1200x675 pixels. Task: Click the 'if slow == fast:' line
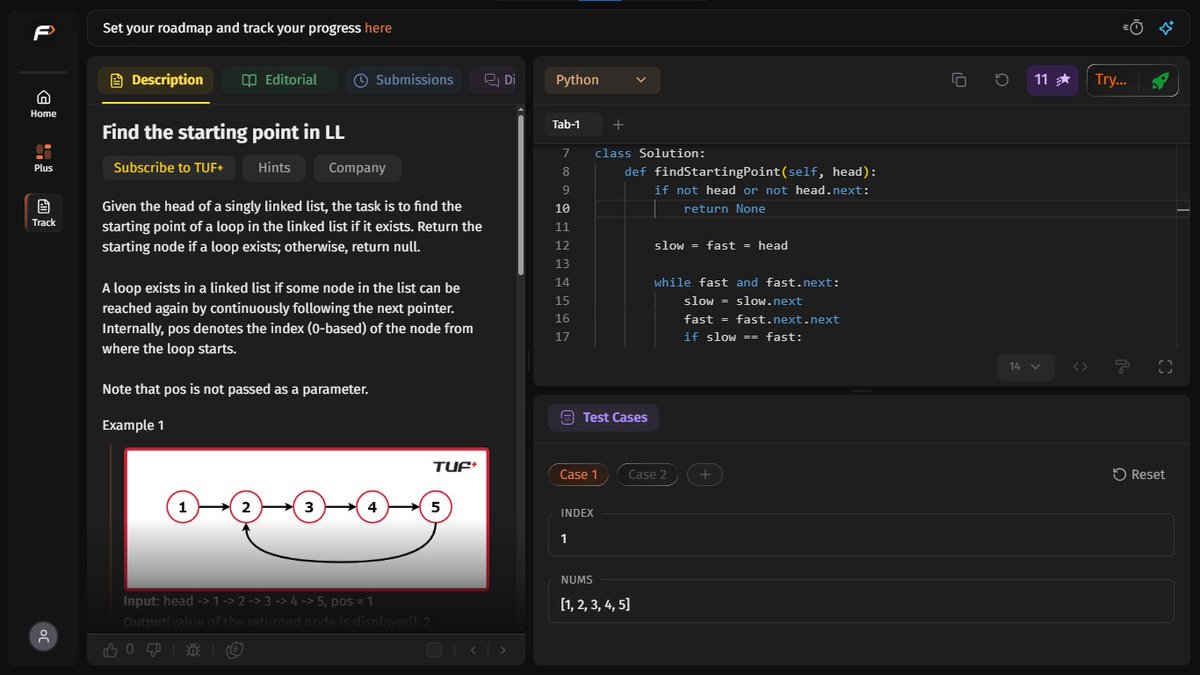point(743,337)
